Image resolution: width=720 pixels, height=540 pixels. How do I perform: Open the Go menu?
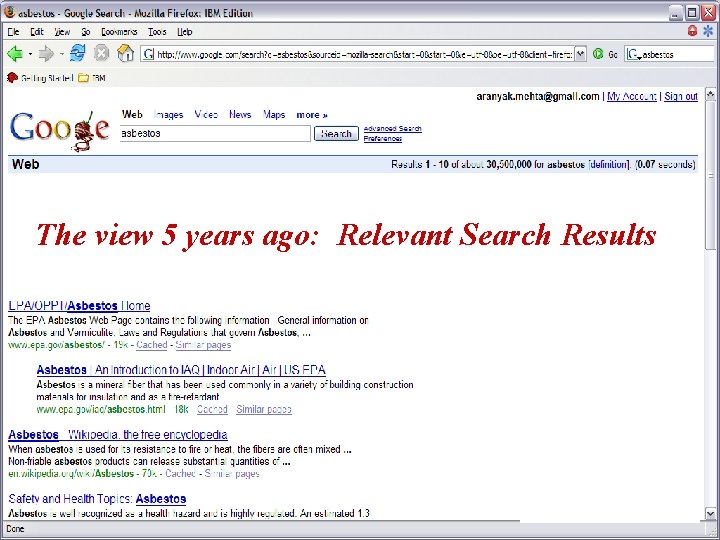coord(86,32)
